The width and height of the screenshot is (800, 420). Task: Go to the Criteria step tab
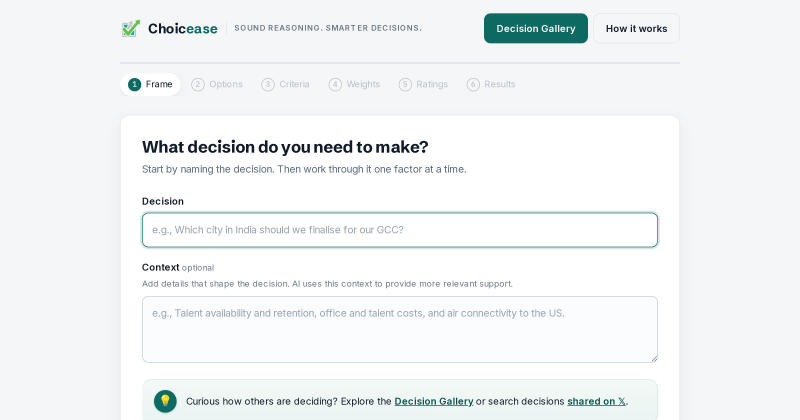[x=285, y=84]
